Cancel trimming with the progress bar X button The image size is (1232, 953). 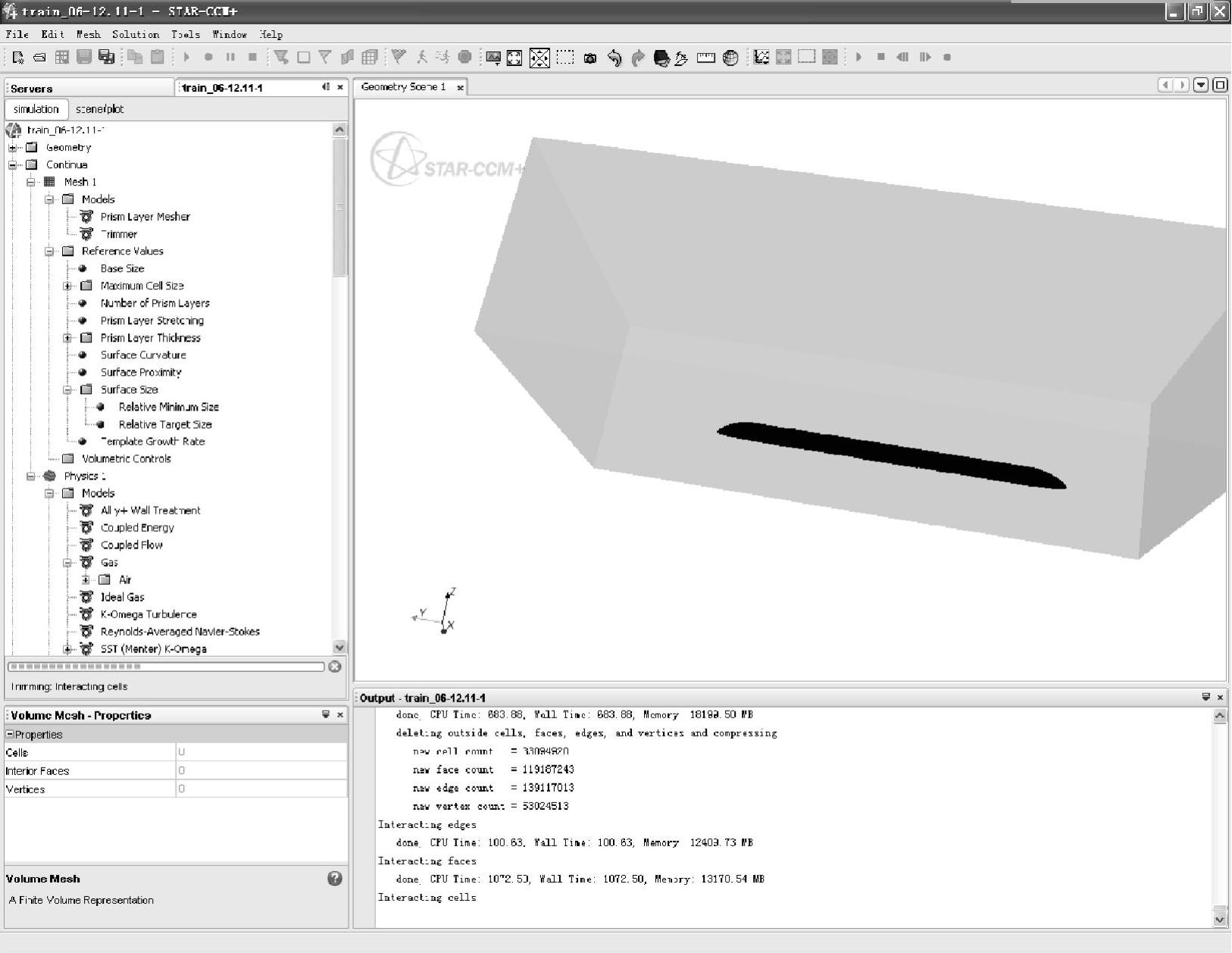point(335,667)
